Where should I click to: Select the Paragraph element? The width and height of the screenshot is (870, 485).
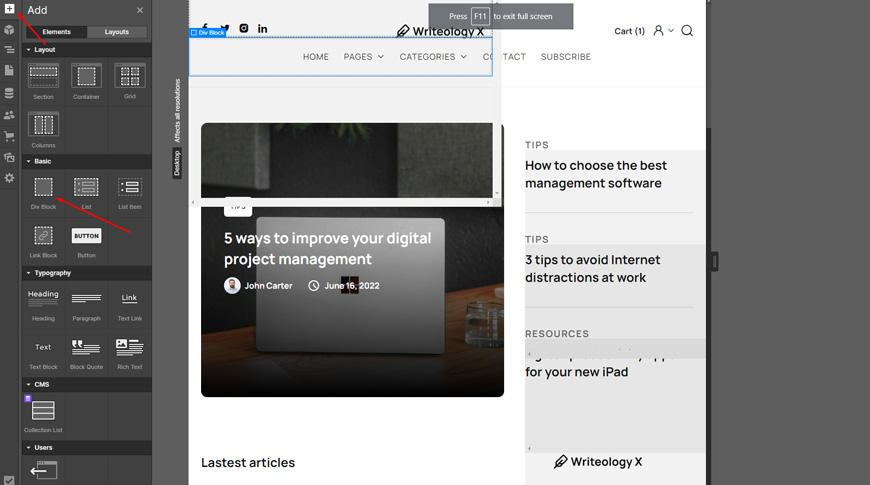[87, 304]
